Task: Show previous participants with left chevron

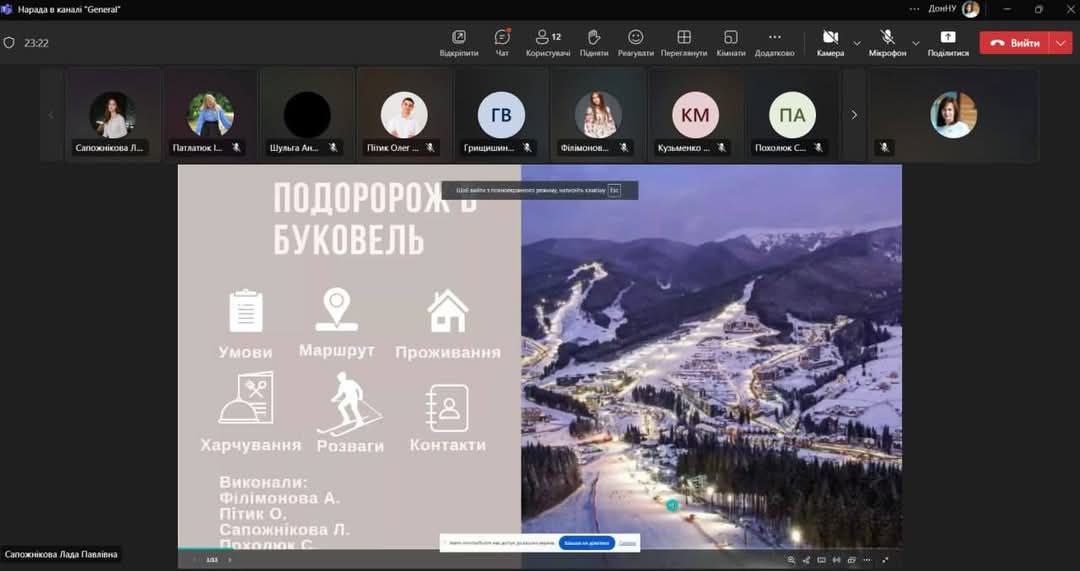Action: pyautogui.click(x=51, y=115)
